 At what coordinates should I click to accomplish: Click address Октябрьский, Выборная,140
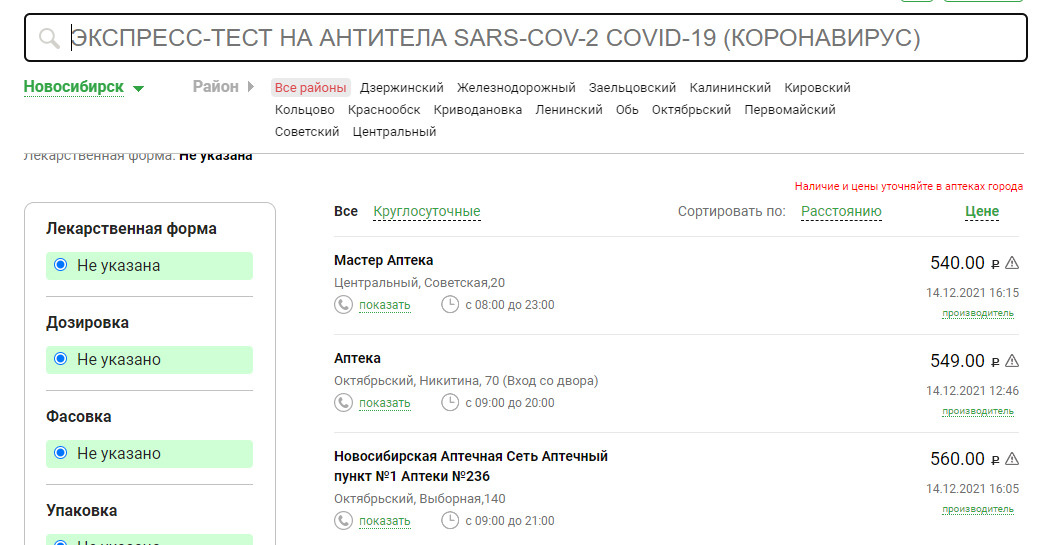tap(420, 498)
